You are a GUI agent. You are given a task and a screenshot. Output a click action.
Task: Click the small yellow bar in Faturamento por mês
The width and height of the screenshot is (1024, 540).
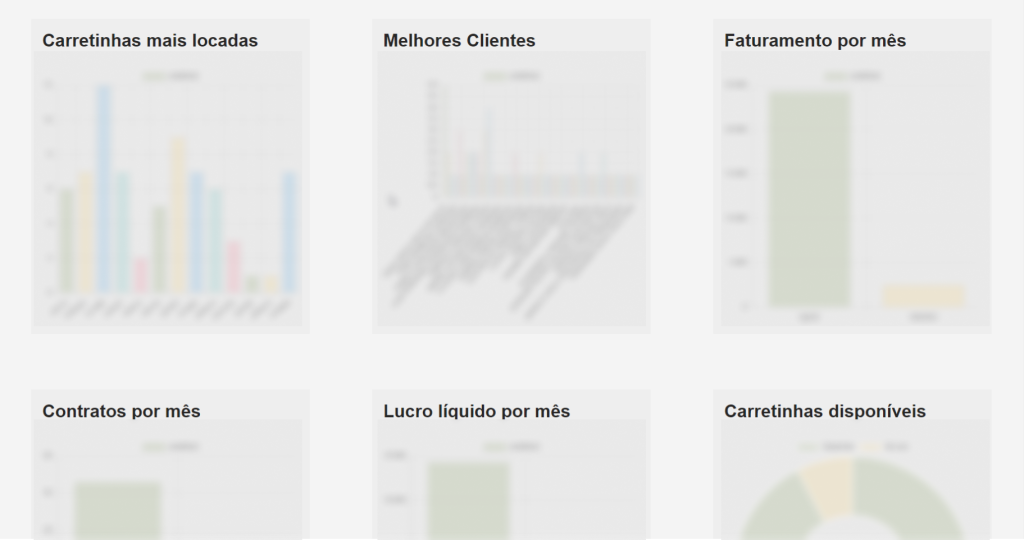point(923,295)
